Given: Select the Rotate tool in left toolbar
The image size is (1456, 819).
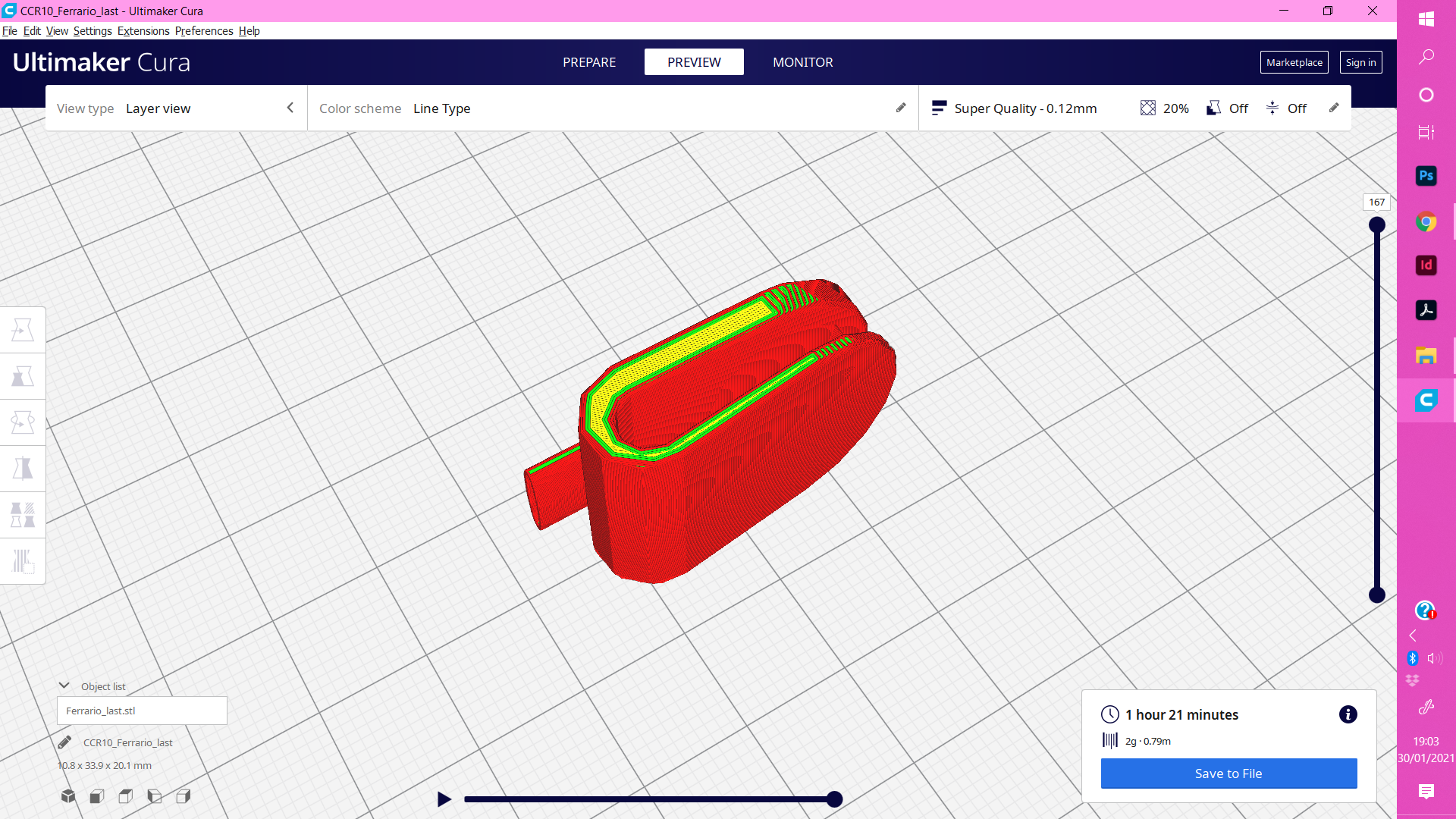Looking at the screenshot, I should point(23,422).
